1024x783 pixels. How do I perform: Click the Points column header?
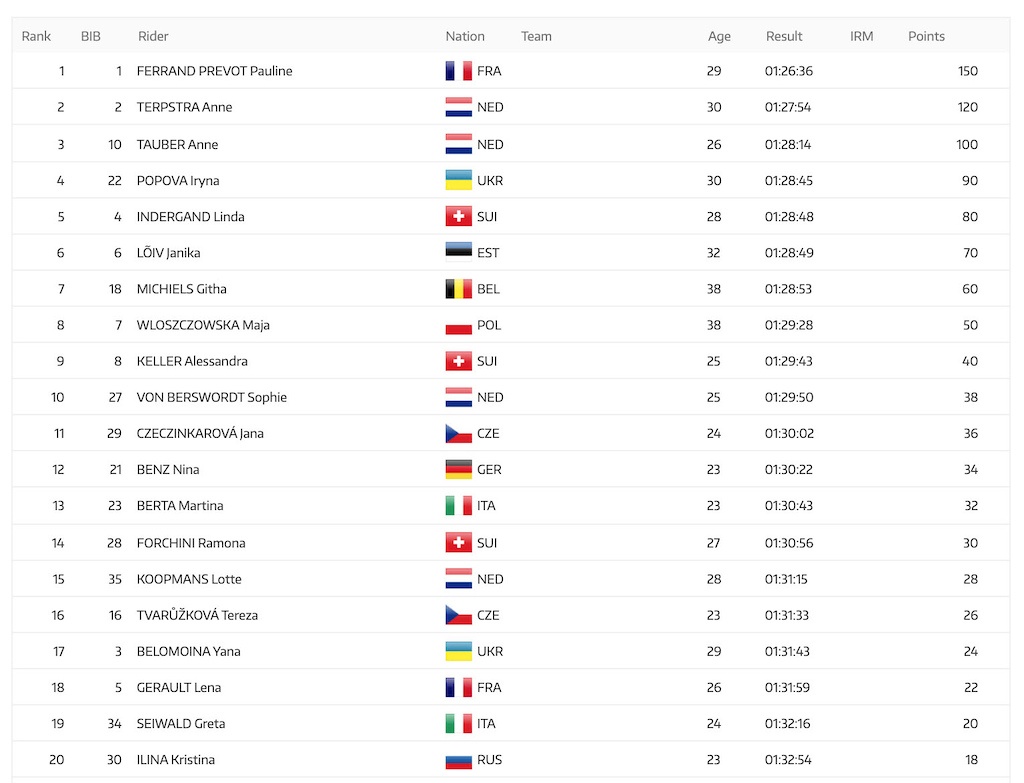click(x=926, y=36)
